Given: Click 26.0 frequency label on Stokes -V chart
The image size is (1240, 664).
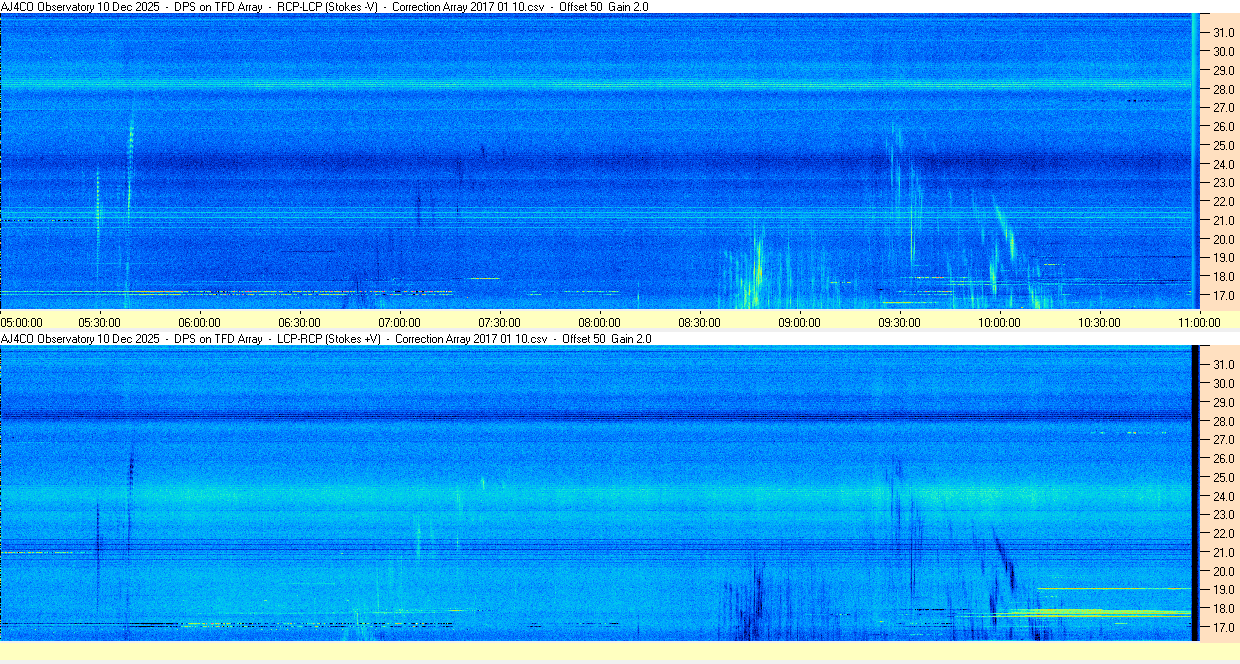Looking at the screenshot, I should click(1224, 126).
